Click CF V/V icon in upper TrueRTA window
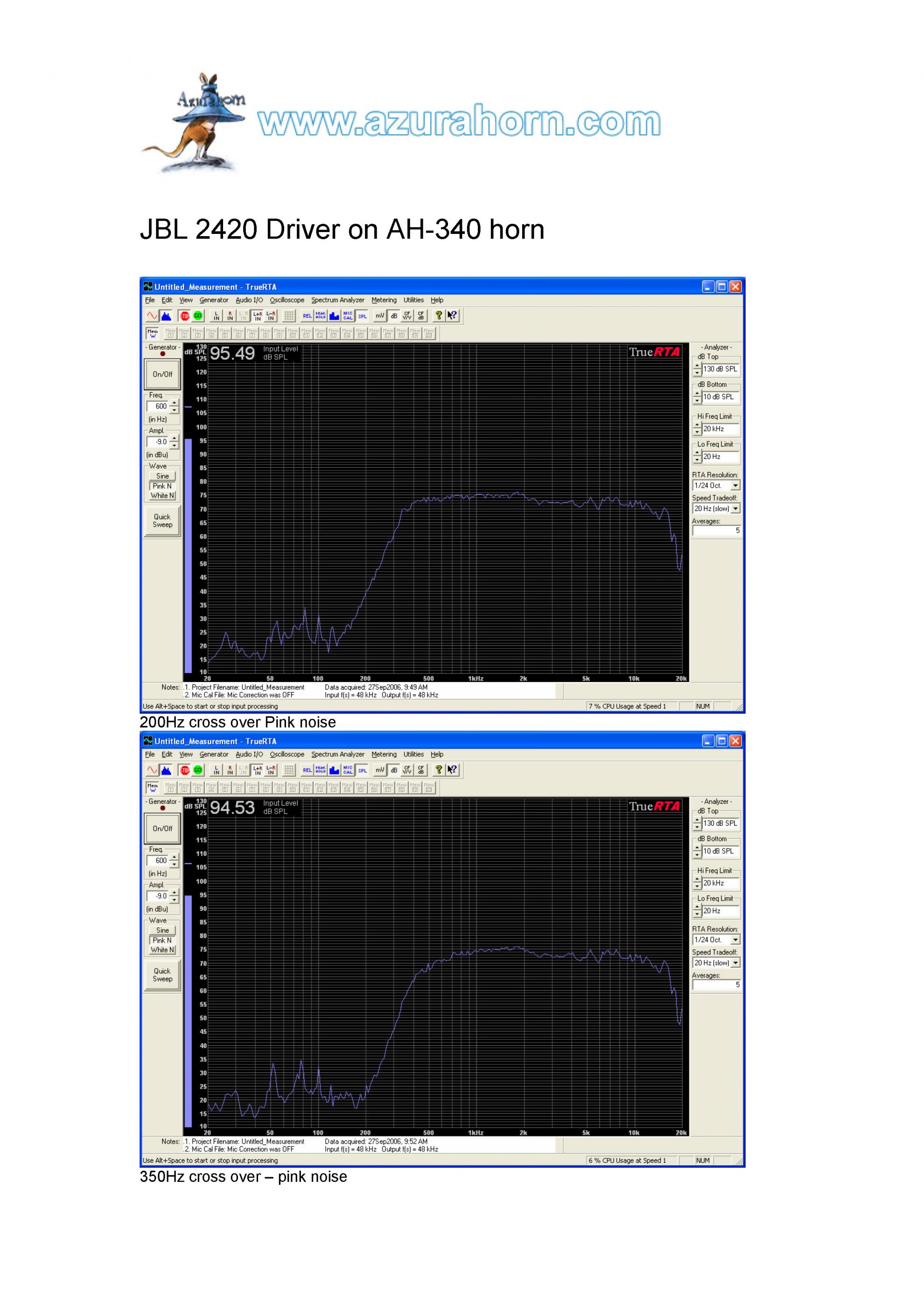 click(407, 316)
